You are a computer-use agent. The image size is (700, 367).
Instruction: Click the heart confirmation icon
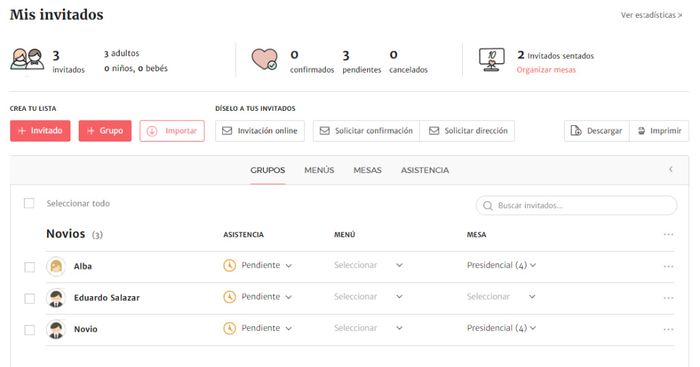(264, 59)
